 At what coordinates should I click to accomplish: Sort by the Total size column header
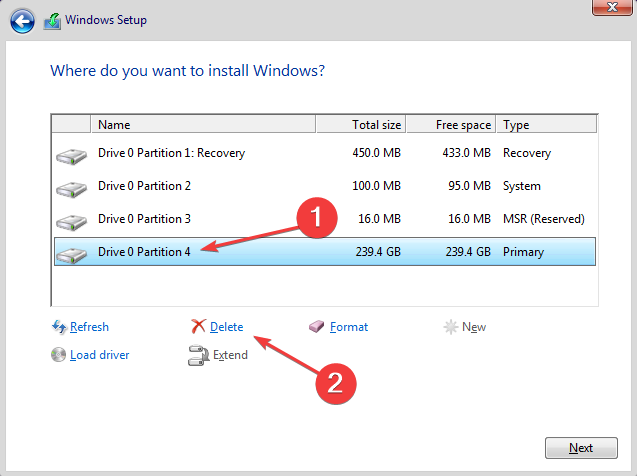click(361, 124)
